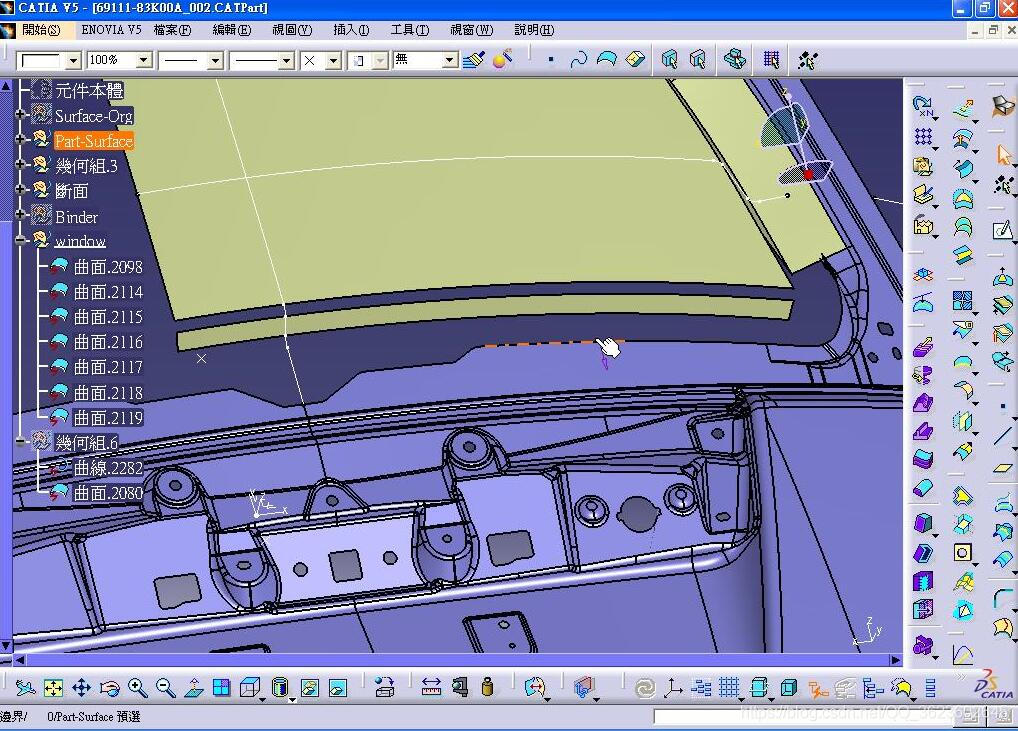
Task: Click the Create Multi-View icon
Action: click(x=221, y=687)
